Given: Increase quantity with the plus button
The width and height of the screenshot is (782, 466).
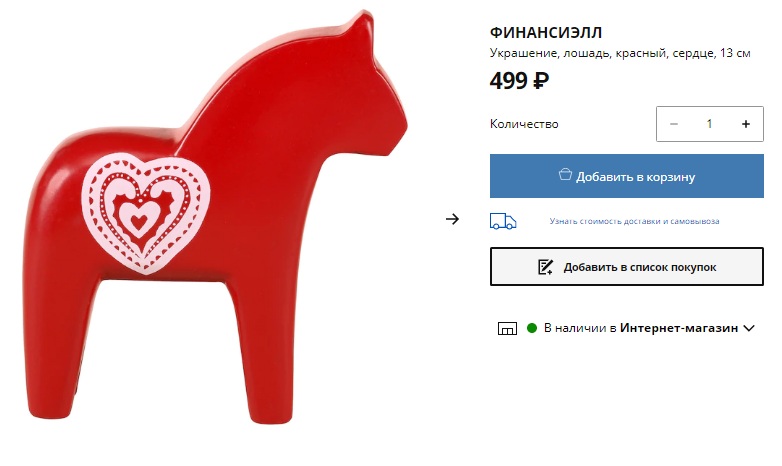Looking at the screenshot, I should click(746, 124).
